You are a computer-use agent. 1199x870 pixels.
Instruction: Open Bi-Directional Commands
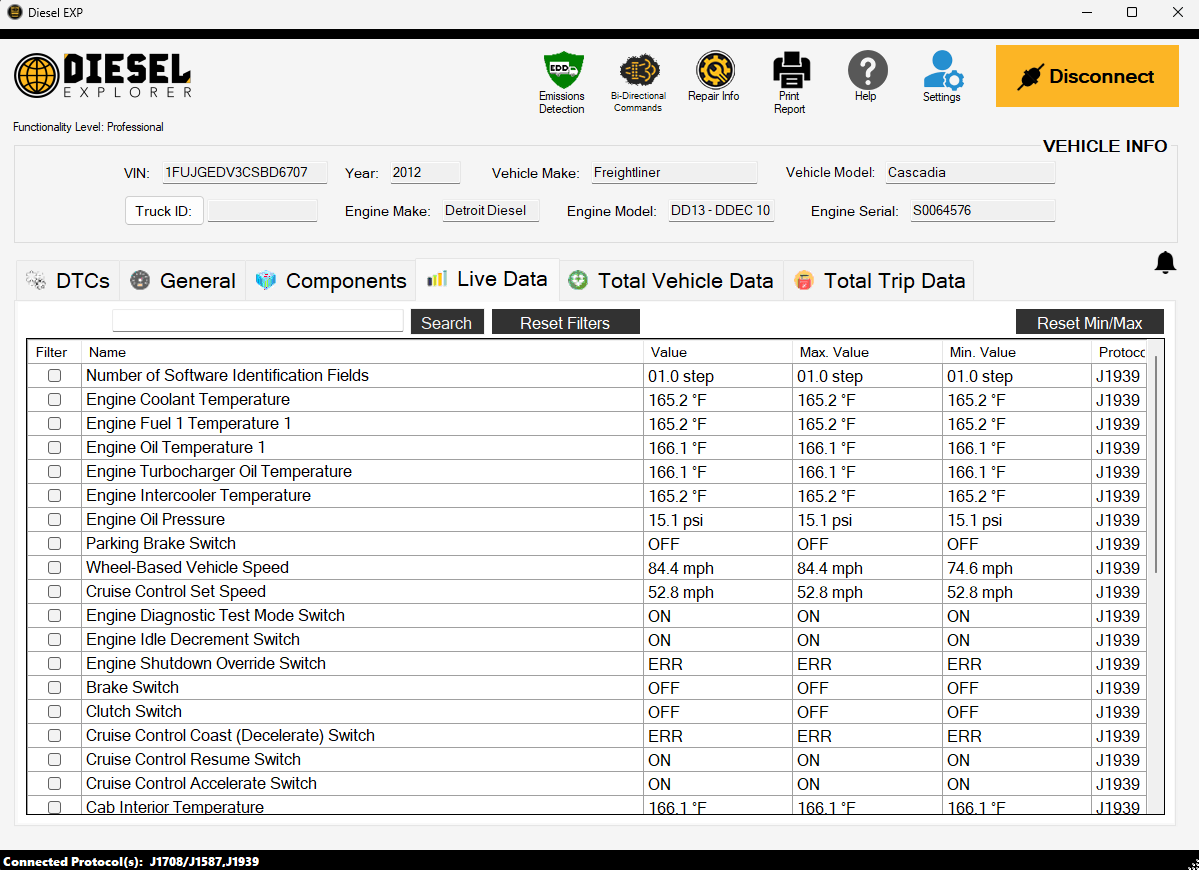[x=638, y=83]
